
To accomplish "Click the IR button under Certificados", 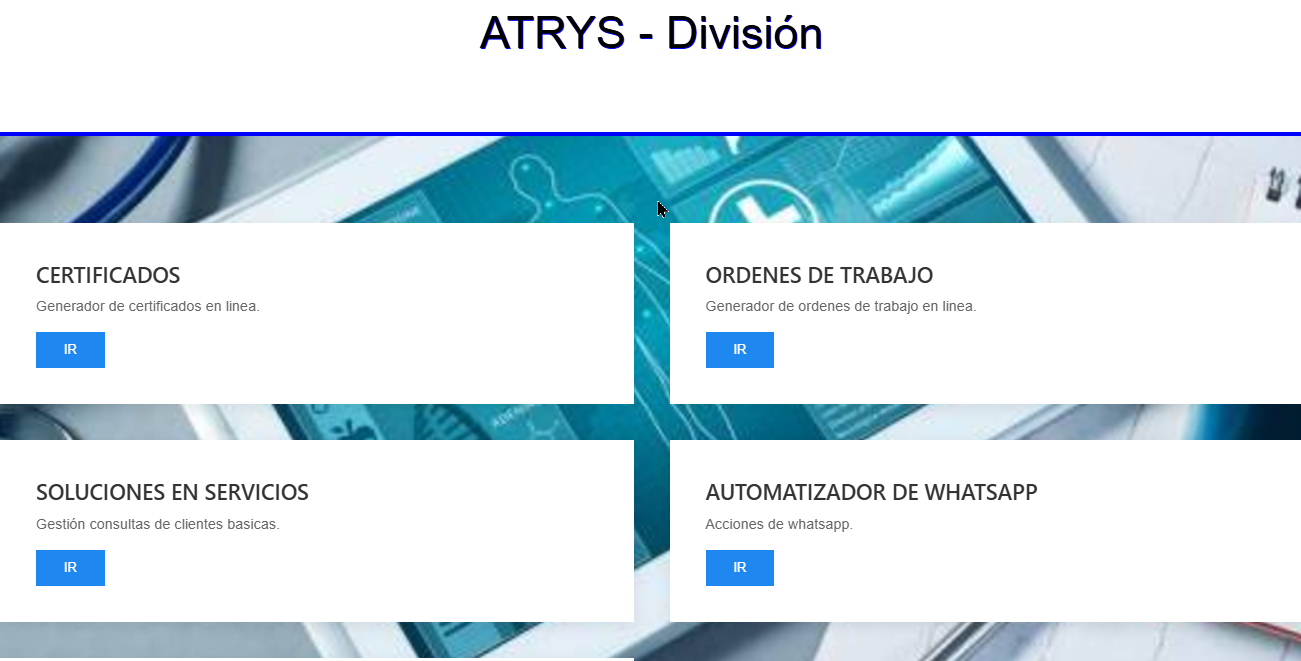I will [70, 350].
